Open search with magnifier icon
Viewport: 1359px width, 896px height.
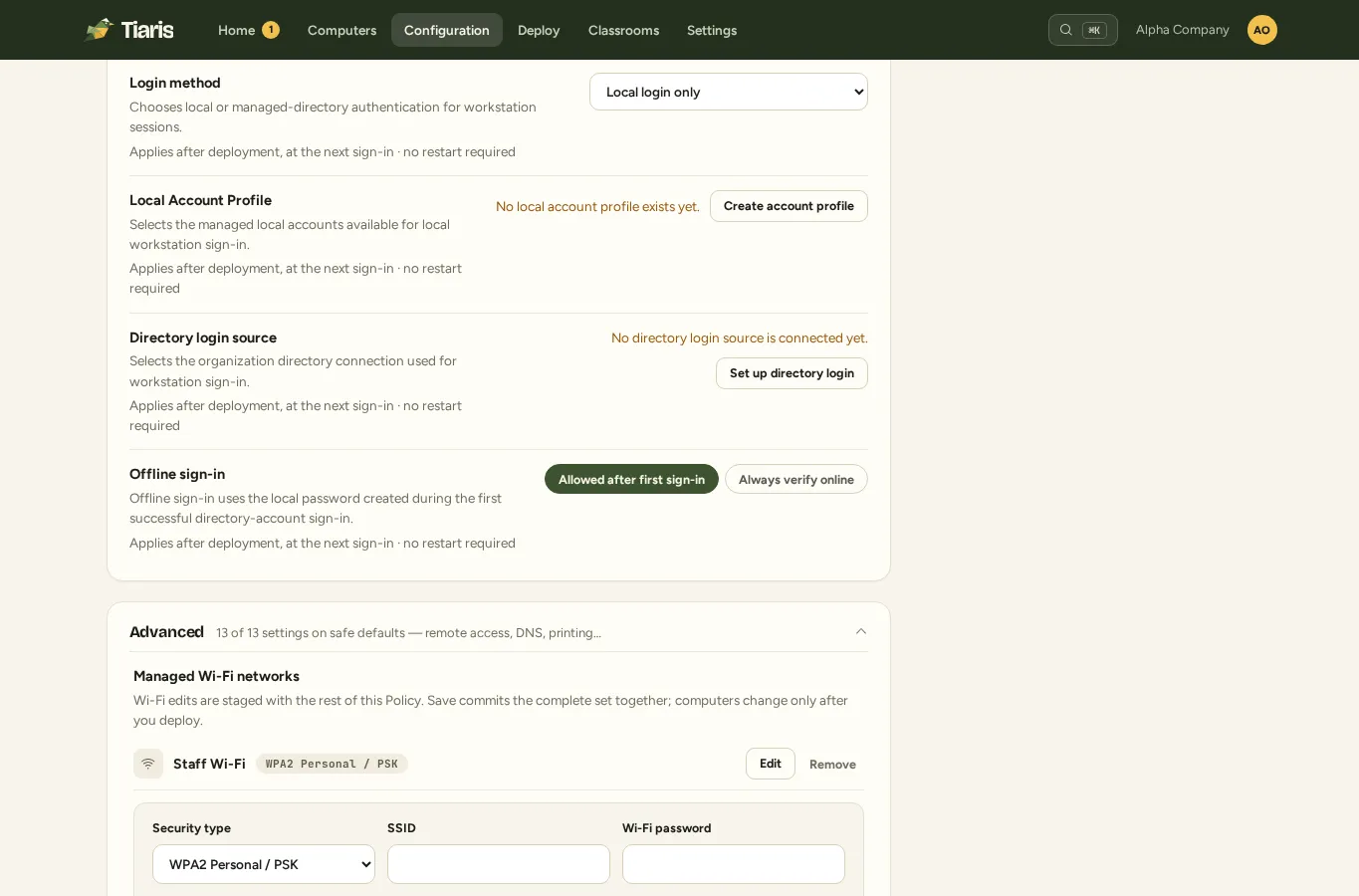coord(1082,30)
